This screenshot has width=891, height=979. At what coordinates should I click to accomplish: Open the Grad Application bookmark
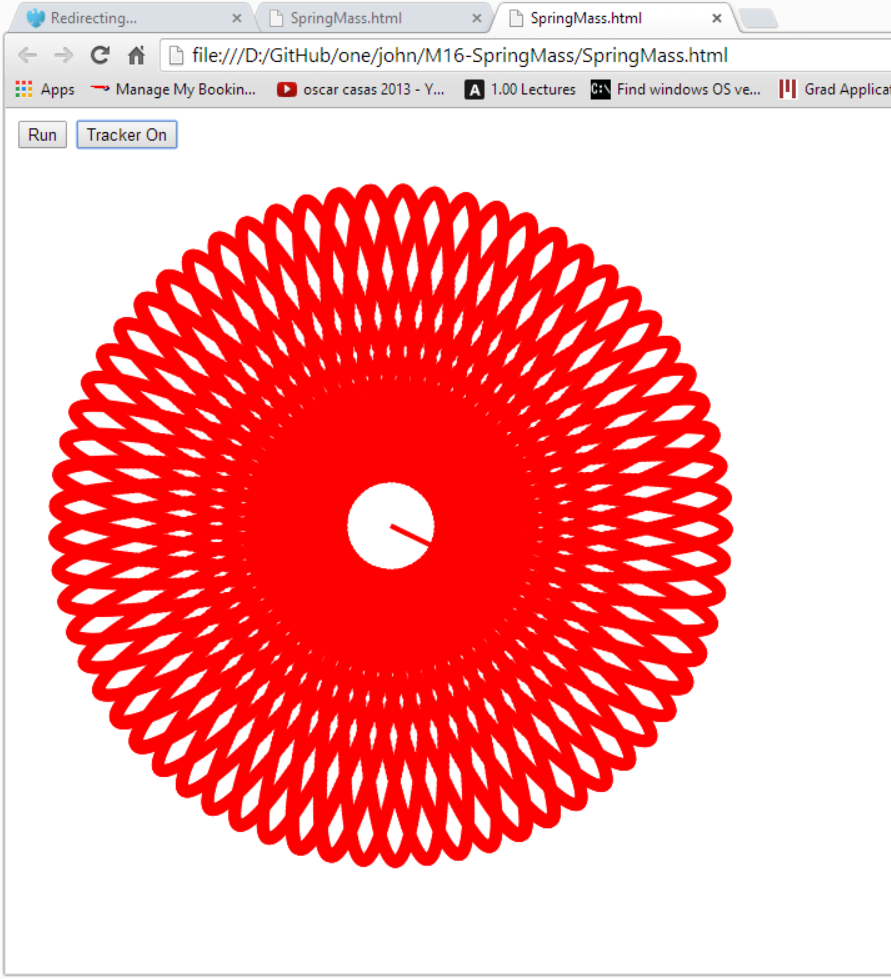[835, 89]
